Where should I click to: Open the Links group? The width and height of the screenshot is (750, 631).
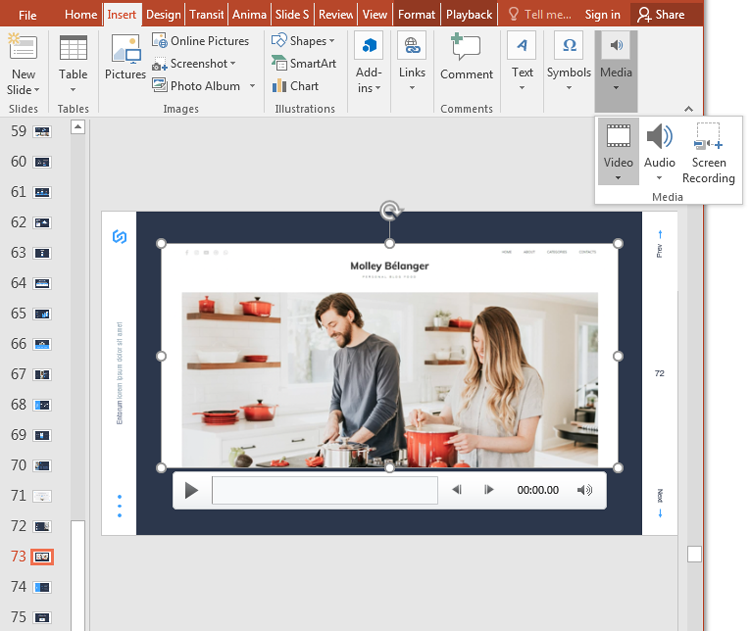412,62
